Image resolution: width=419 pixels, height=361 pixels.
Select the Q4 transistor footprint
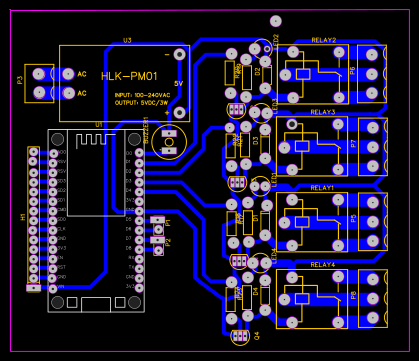click(240, 336)
